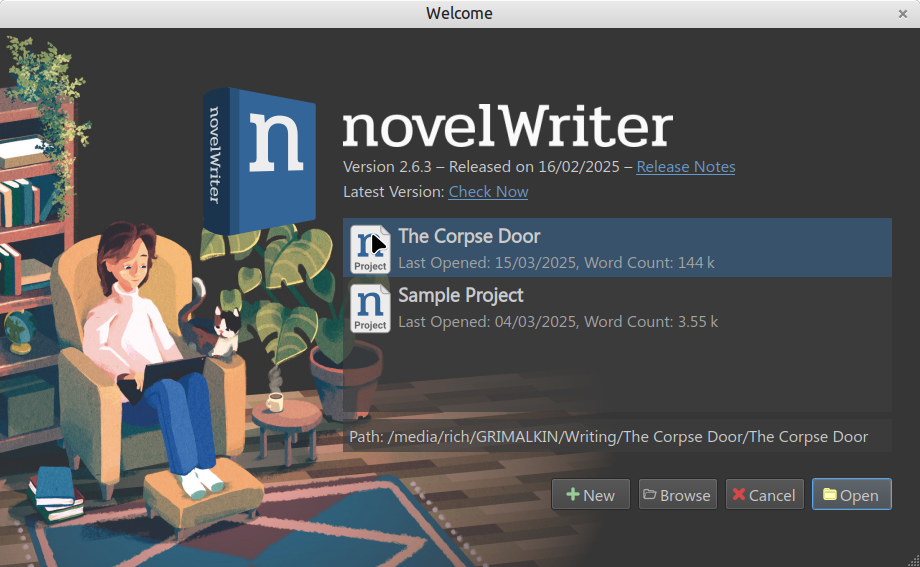Click The Corpse Door word count line

click(556, 263)
